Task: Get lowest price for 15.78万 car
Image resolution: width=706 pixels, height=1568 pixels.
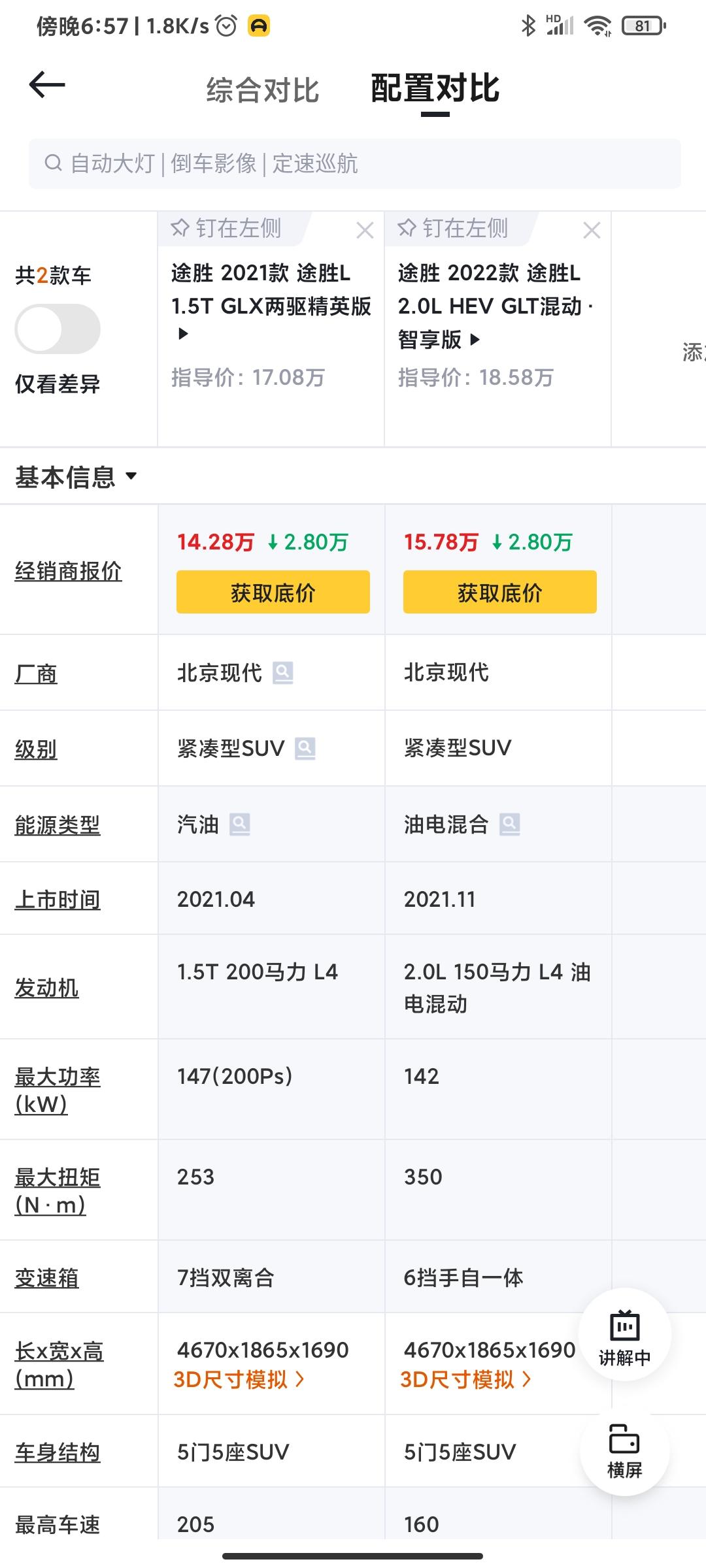Action: (x=500, y=592)
